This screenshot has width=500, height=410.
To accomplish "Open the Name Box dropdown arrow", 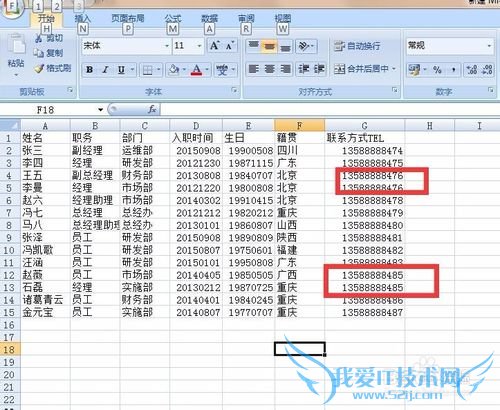I will (x=100, y=110).
